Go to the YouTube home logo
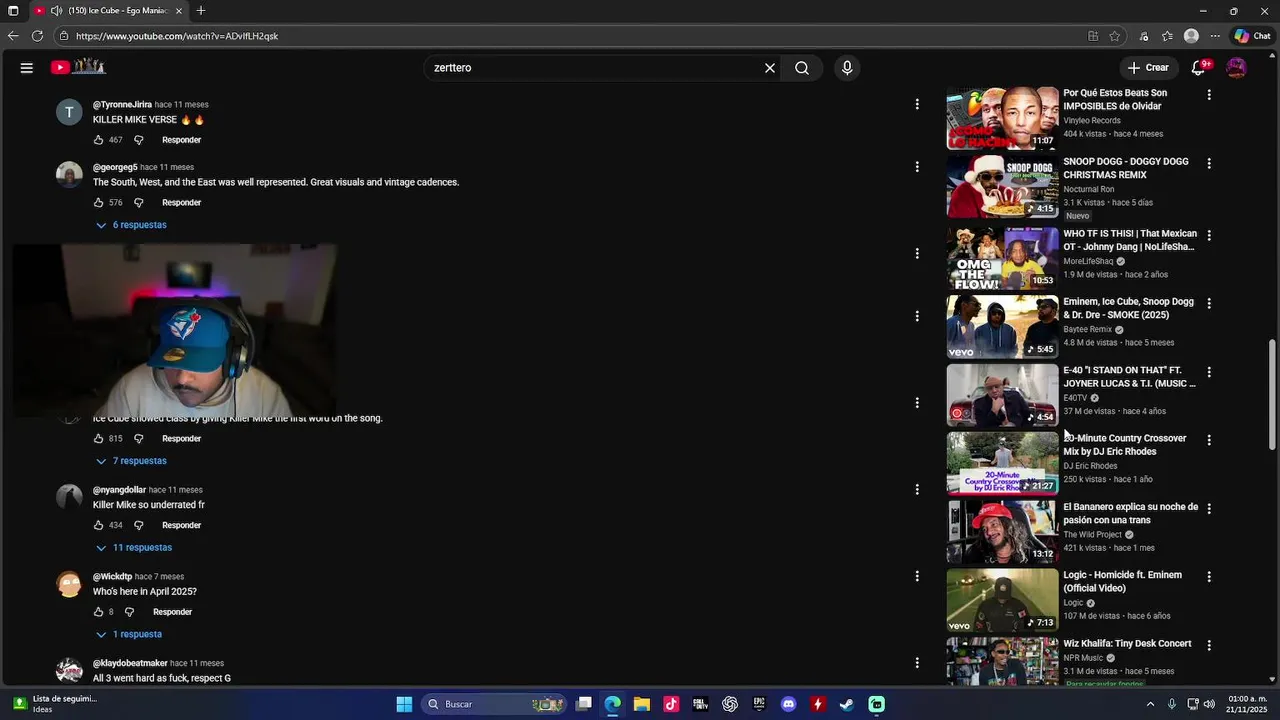This screenshot has height=720, width=1280. (78, 67)
